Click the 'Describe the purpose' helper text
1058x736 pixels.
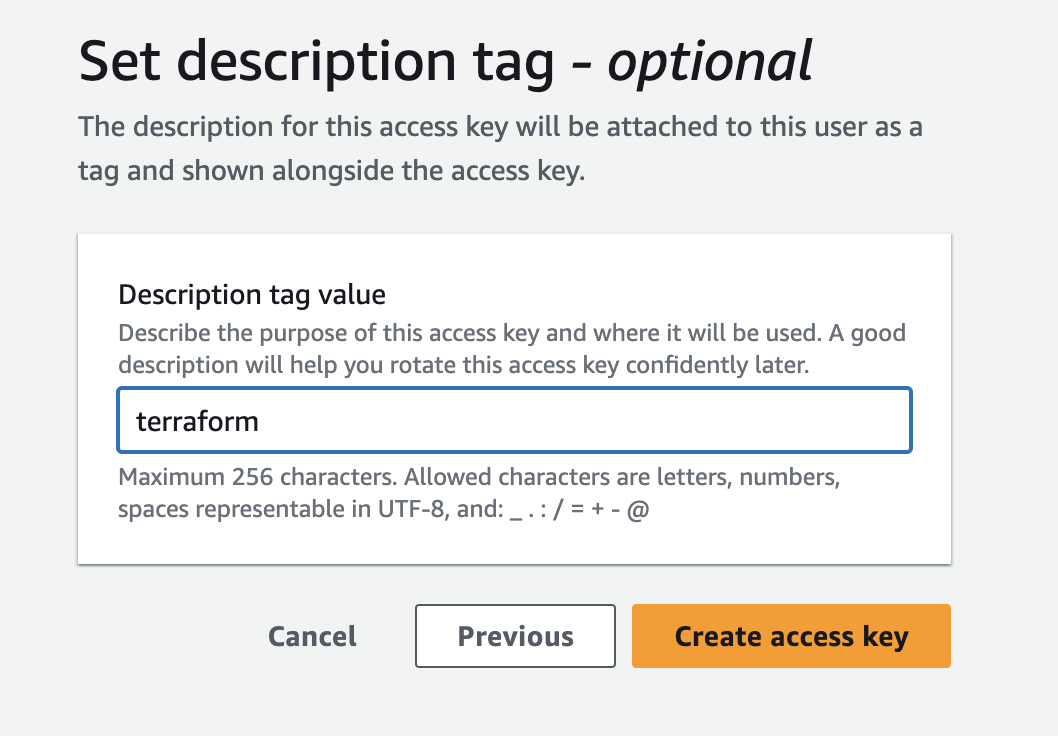click(x=300, y=333)
